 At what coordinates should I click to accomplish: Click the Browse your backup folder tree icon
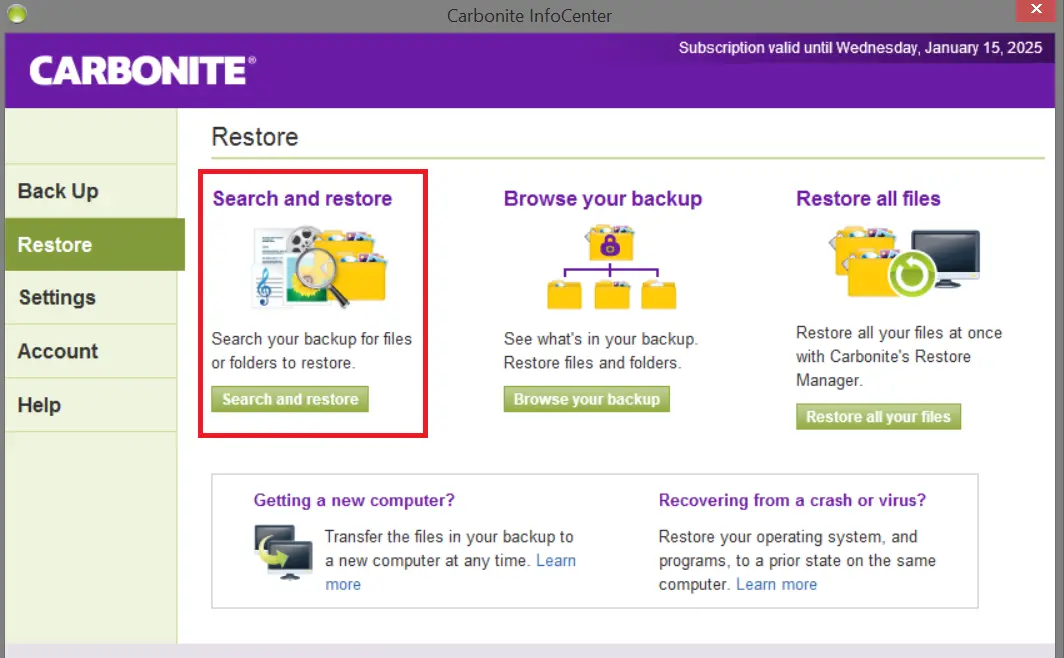click(x=611, y=267)
